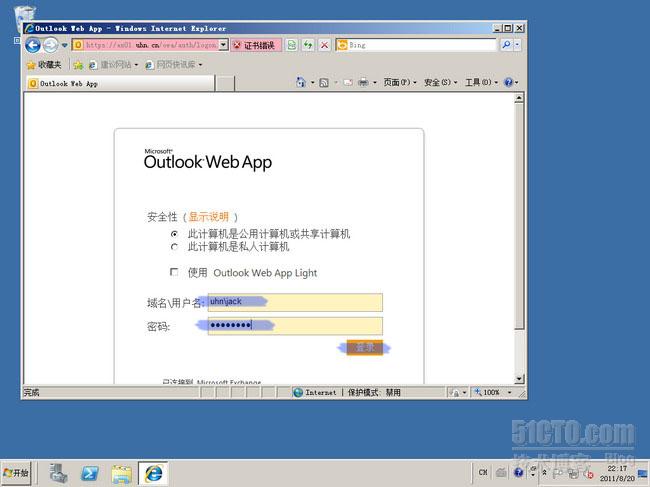Open Windows Explorer folder on the taskbar
The image size is (650, 487).
point(121,473)
